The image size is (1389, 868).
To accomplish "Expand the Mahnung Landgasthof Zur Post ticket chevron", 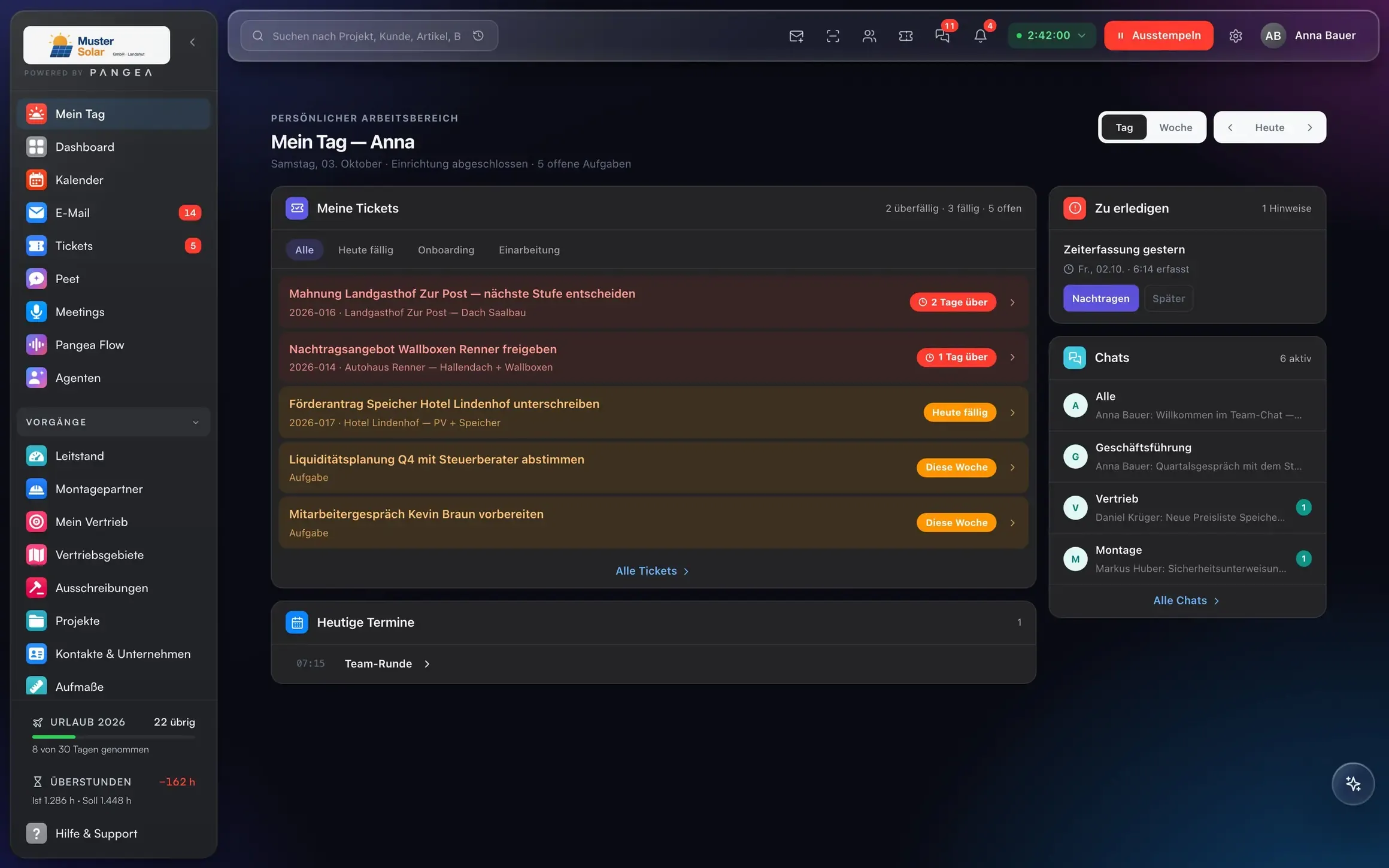I will 1012,302.
